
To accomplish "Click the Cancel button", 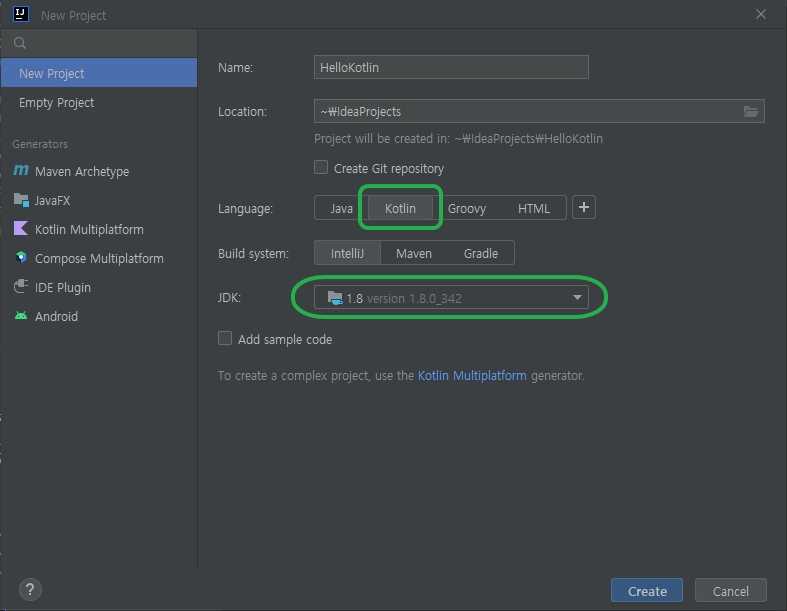I will 731,591.
